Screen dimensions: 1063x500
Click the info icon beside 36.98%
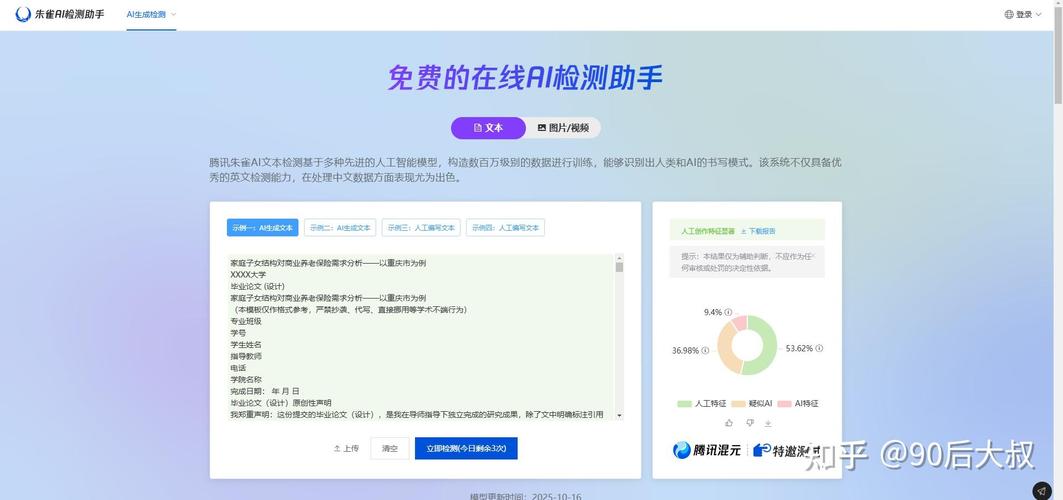coord(705,350)
